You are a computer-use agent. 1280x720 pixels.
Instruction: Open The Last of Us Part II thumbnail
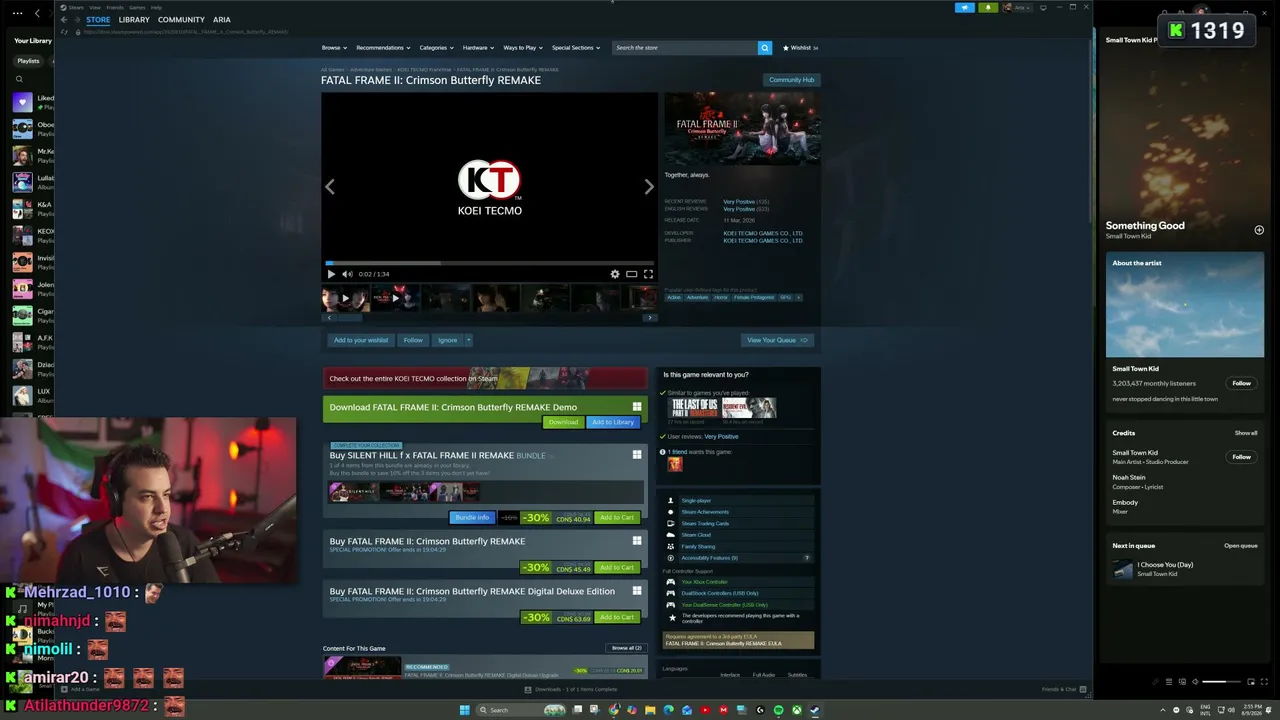pyautogui.click(x=693, y=408)
